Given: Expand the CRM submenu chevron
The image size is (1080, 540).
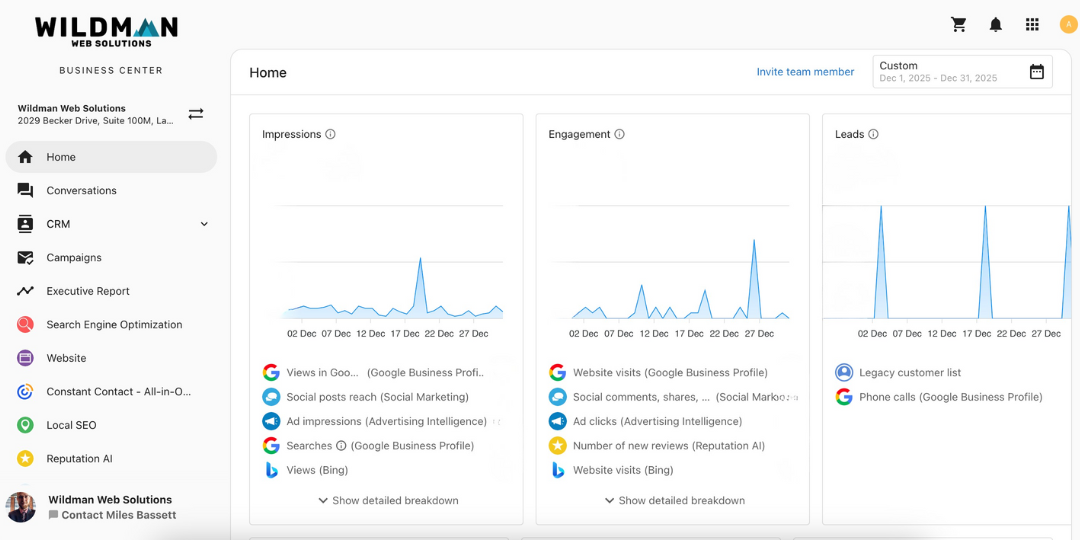Looking at the screenshot, I should pos(204,224).
